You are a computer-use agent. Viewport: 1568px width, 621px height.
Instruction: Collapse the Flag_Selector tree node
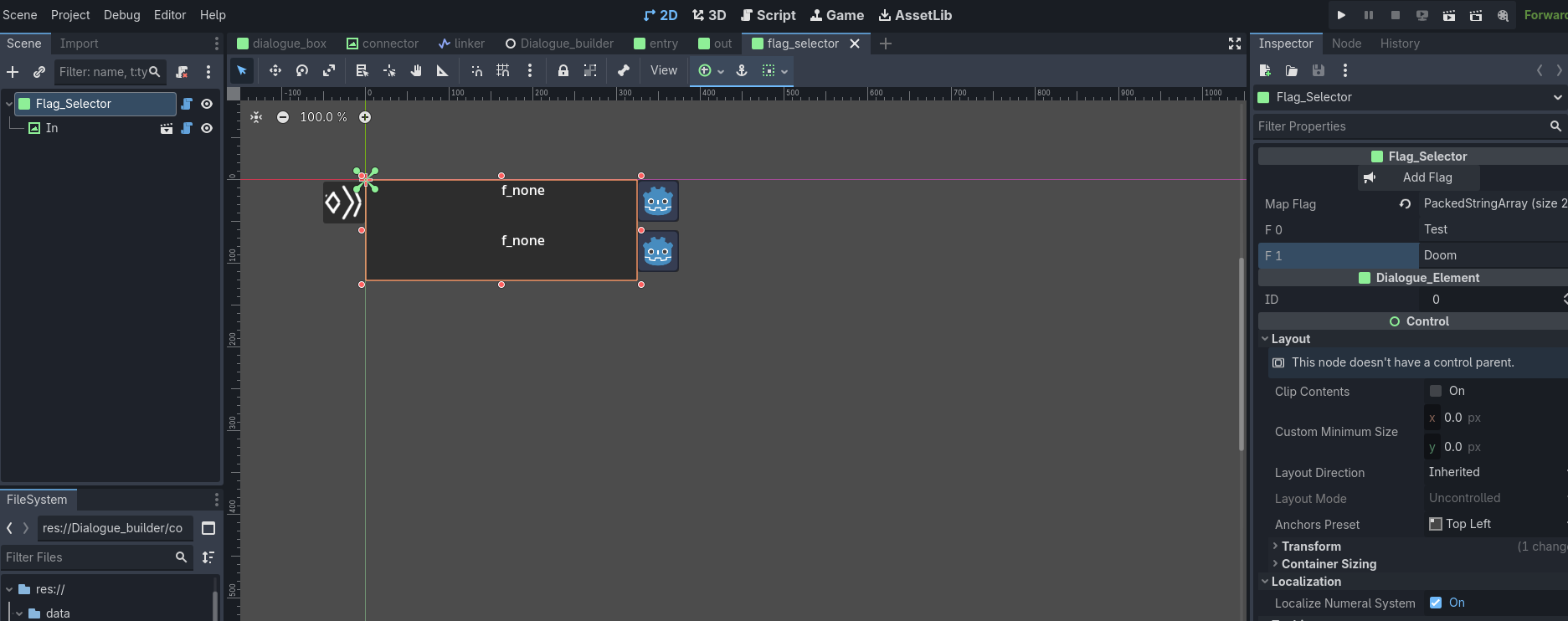pyautogui.click(x=9, y=104)
